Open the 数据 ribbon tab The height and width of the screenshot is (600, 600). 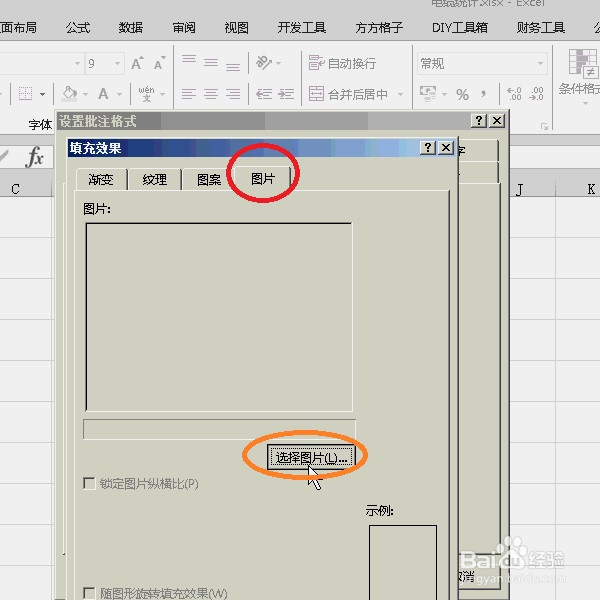click(131, 28)
